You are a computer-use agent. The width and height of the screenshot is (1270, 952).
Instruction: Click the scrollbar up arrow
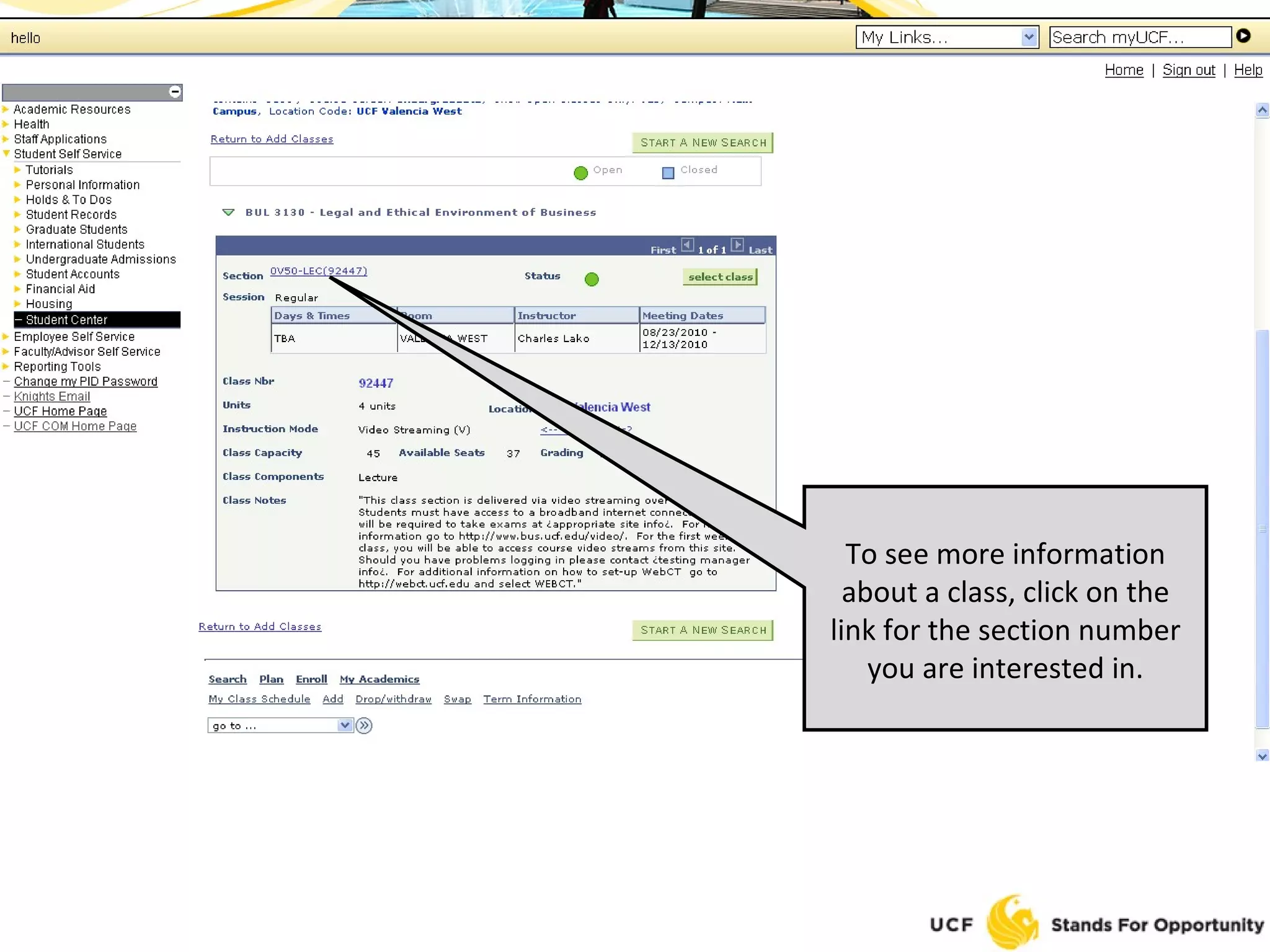(1262, 111)
